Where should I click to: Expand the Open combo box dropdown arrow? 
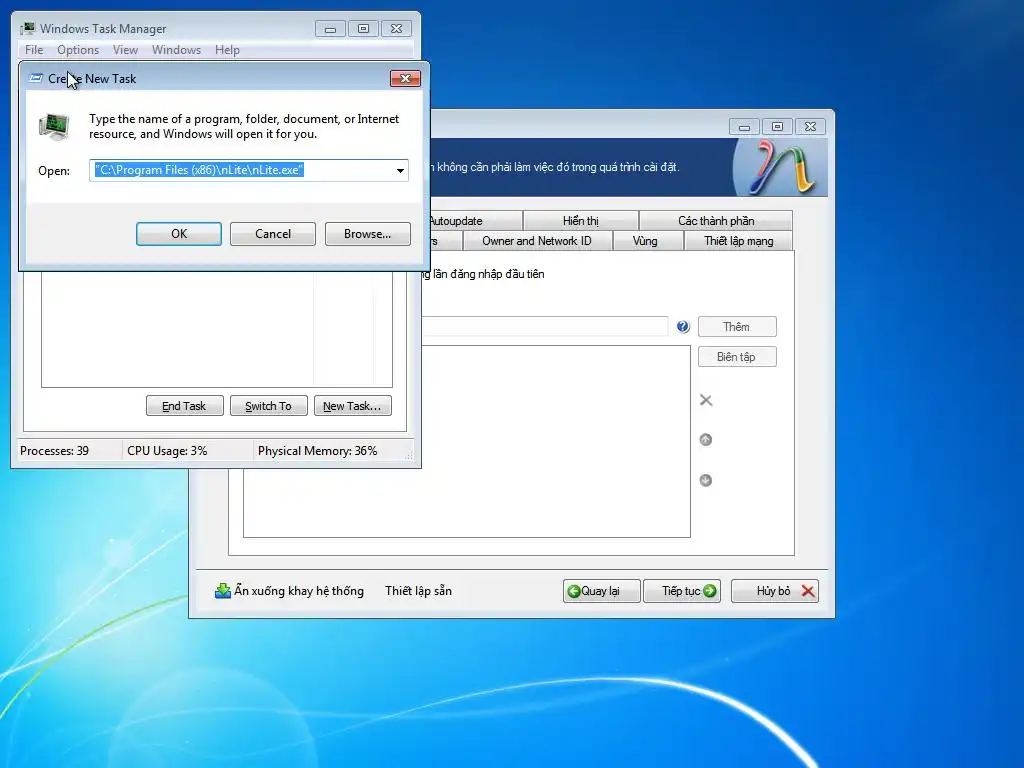pos(400,170)
